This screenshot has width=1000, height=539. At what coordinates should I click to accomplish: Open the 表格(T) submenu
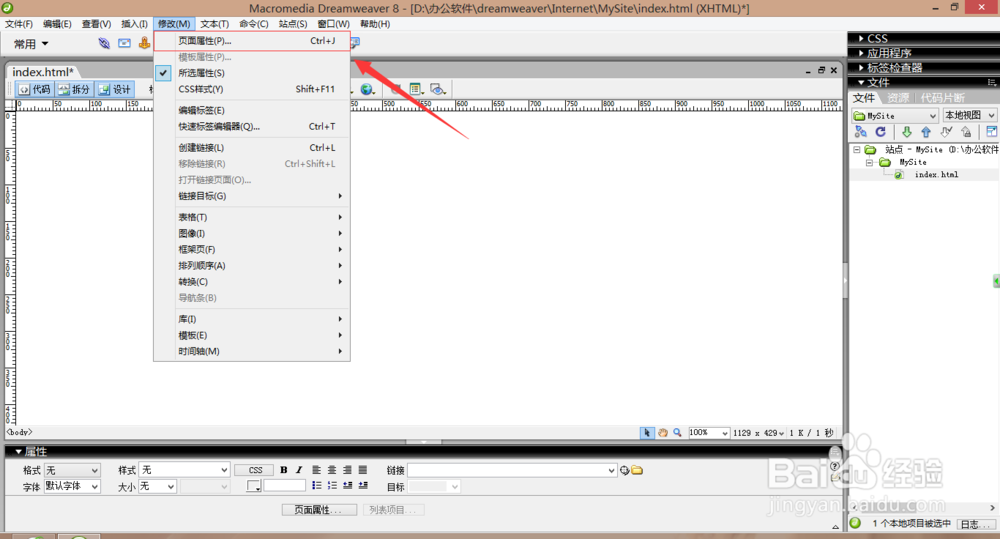252,217
